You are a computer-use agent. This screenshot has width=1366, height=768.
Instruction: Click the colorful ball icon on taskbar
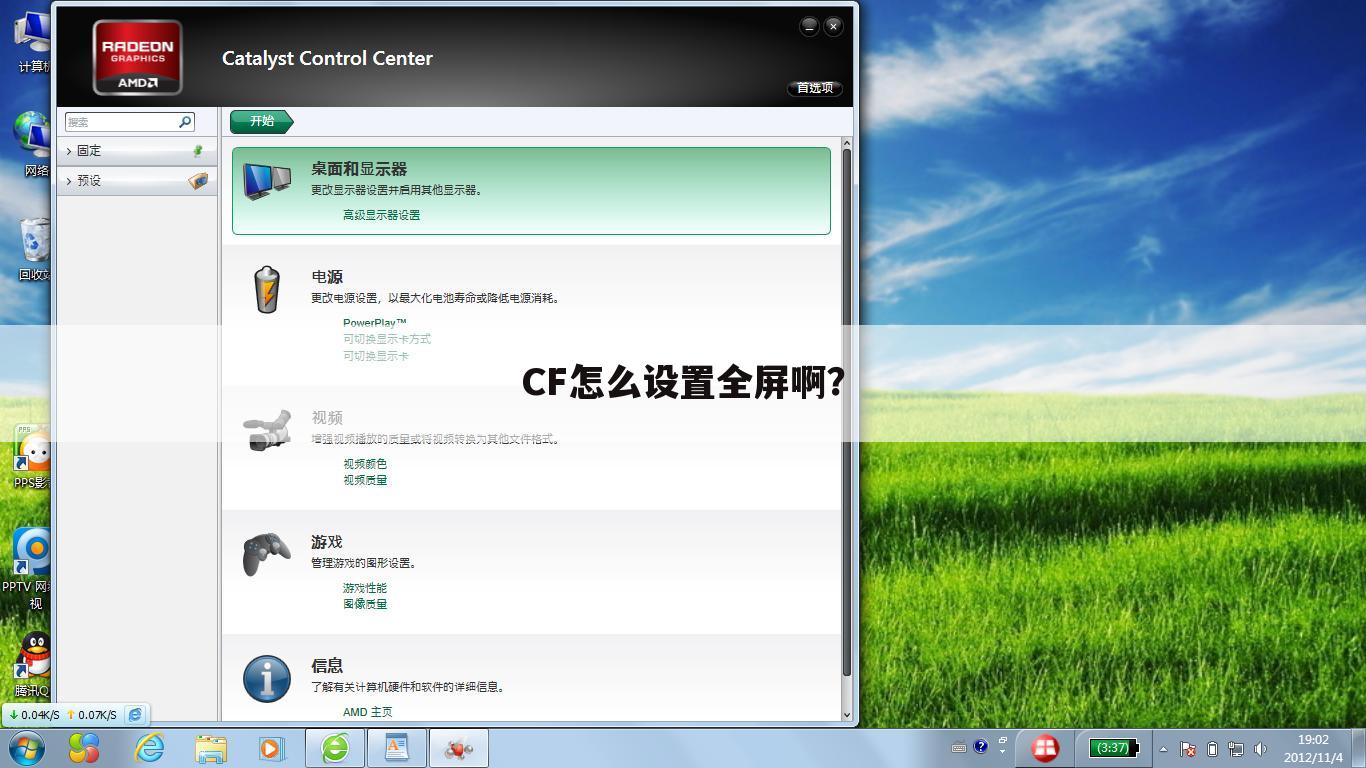(x=84, y=748)
